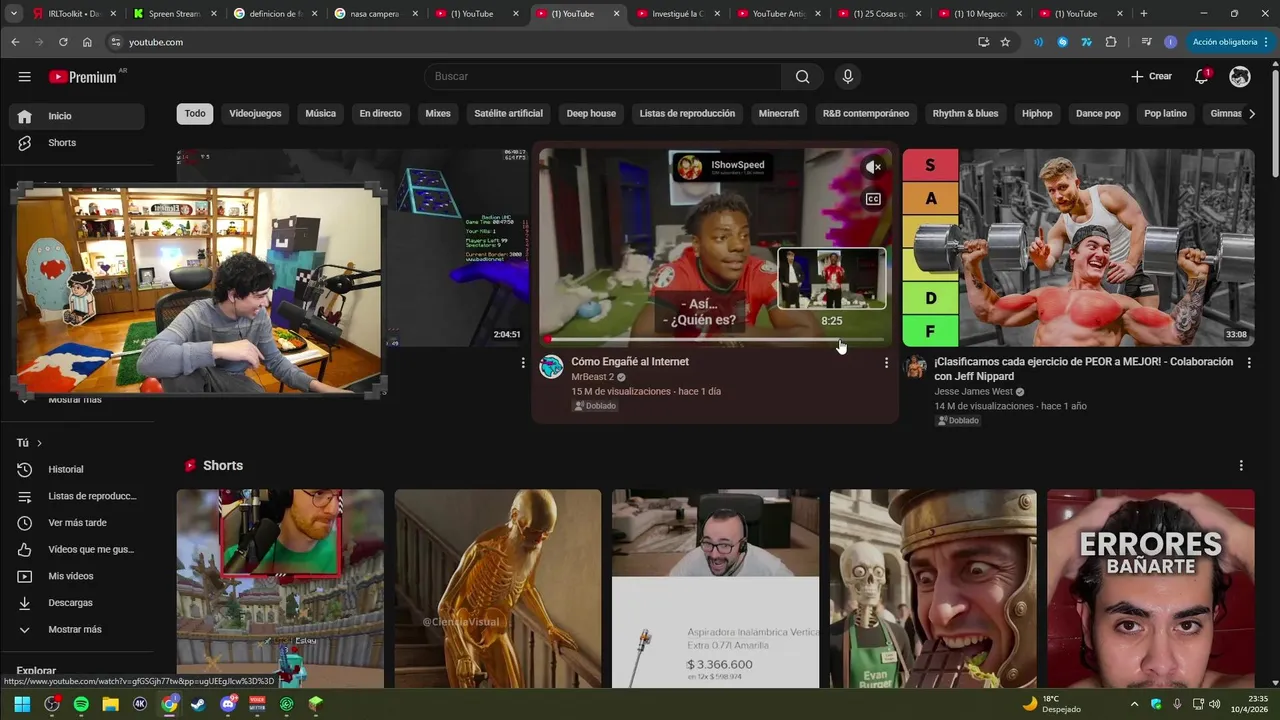Expand the Tú section chevron
The height and width of the screenshot is (720, 1280).
[39, 443]
